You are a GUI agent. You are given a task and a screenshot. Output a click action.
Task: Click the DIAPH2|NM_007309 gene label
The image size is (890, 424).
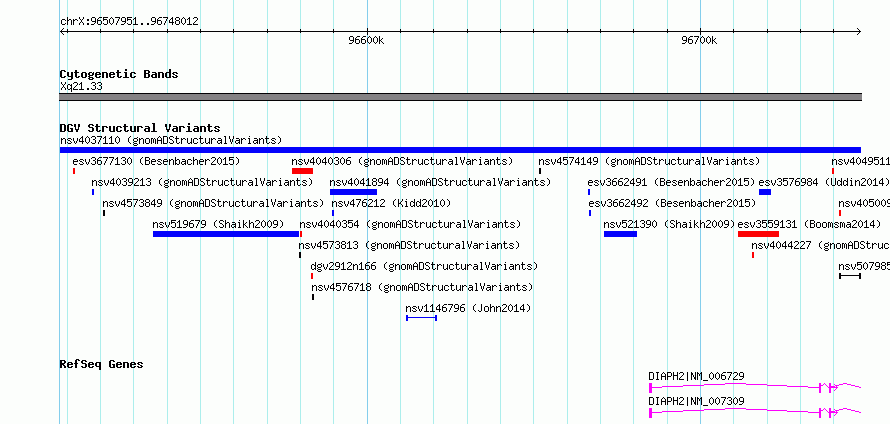(x=696, y=401)
